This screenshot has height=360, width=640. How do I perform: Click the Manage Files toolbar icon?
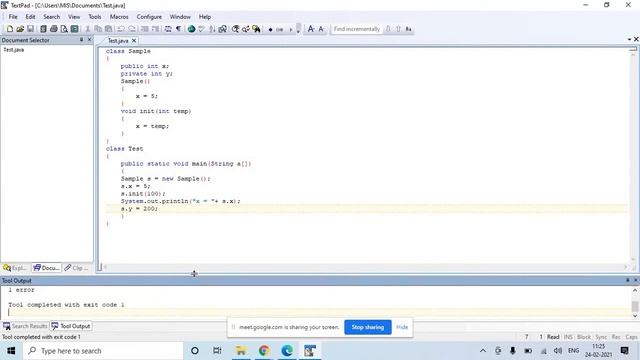pyautogui.click(x=43, y=29)
